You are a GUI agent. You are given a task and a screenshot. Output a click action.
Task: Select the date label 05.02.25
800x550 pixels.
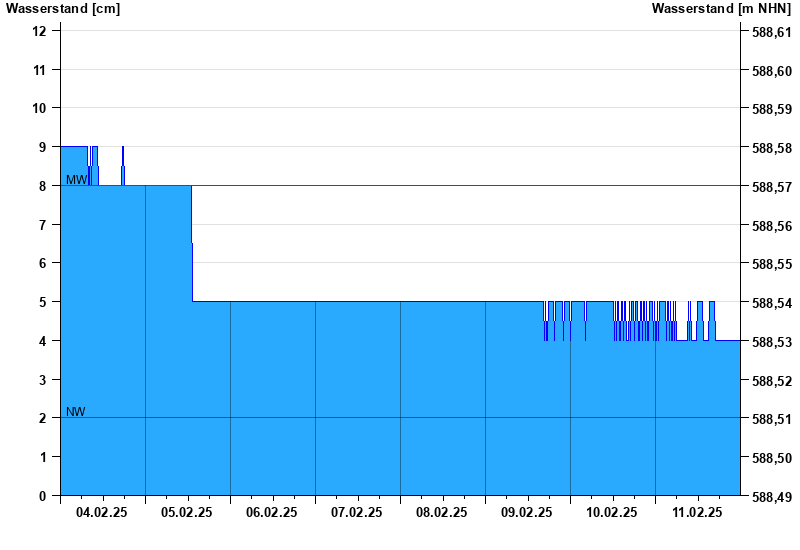coord(187,512)
